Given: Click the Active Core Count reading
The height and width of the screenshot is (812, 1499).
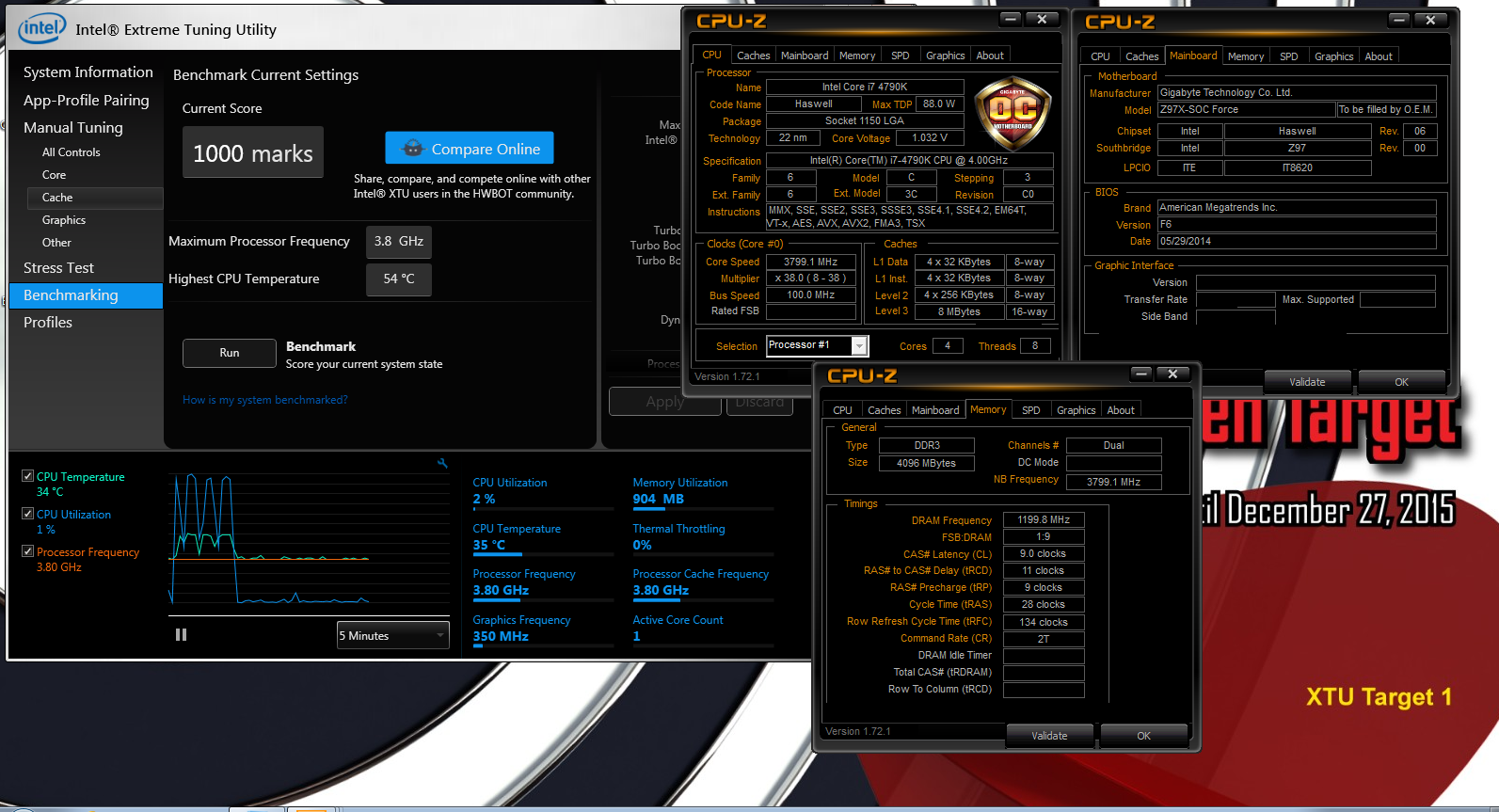Looking at the screenshot, I should tap(636, 637).
